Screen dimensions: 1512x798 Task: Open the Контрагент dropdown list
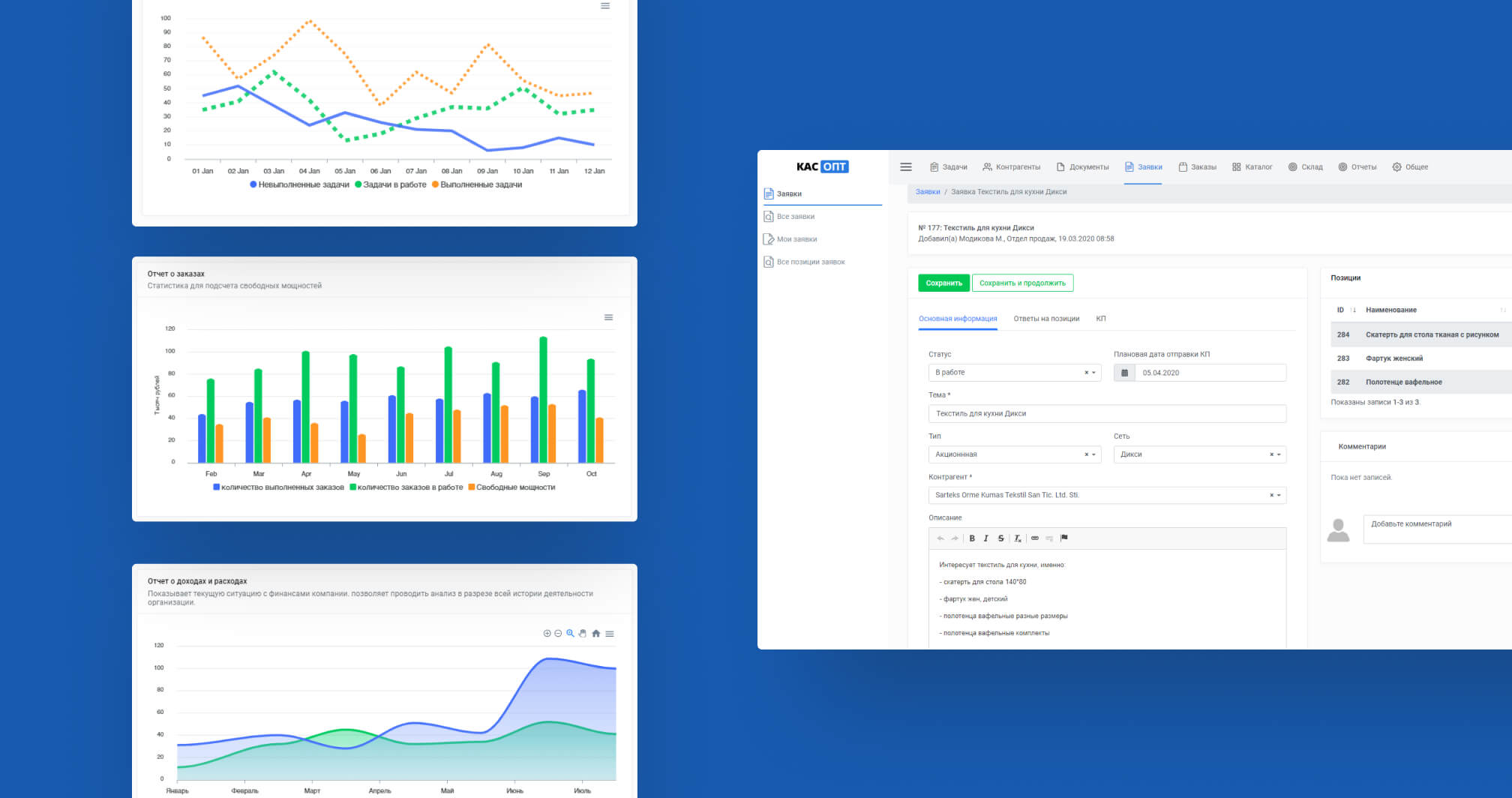[x=1107, y=495]
